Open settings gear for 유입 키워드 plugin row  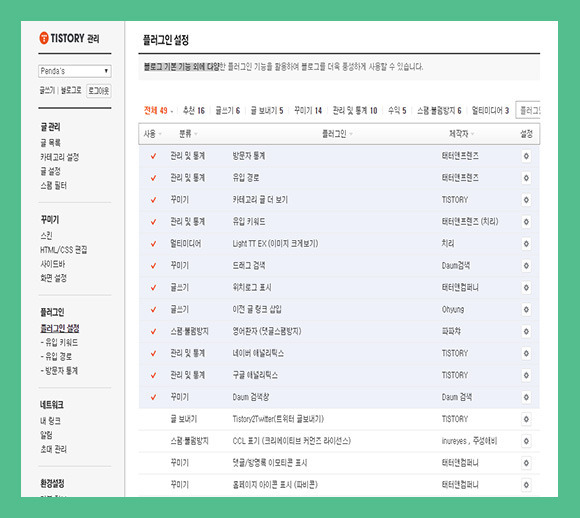click(526, 222)
